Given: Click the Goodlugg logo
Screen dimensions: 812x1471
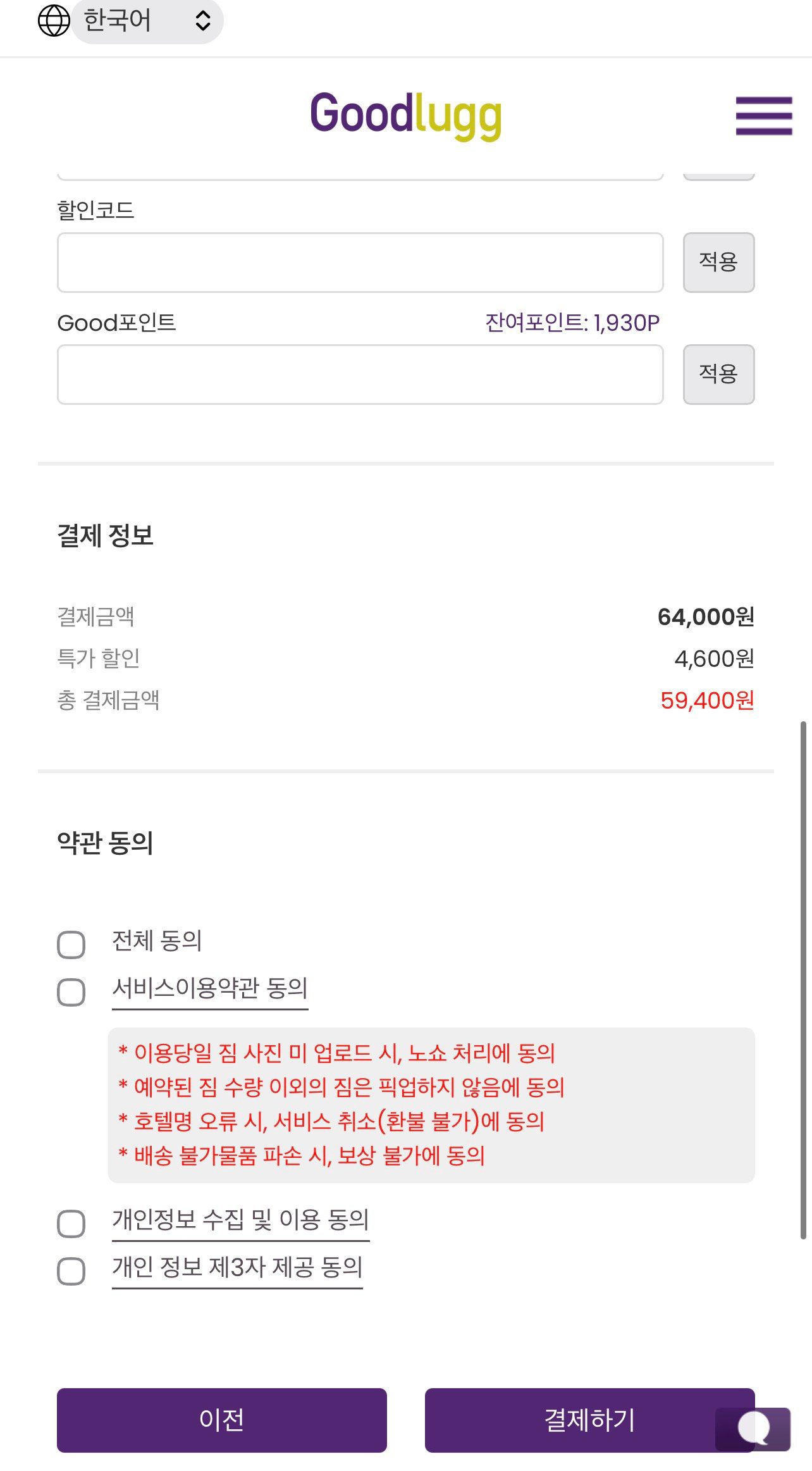Looking at the screenshot, I should coord(405,115).
